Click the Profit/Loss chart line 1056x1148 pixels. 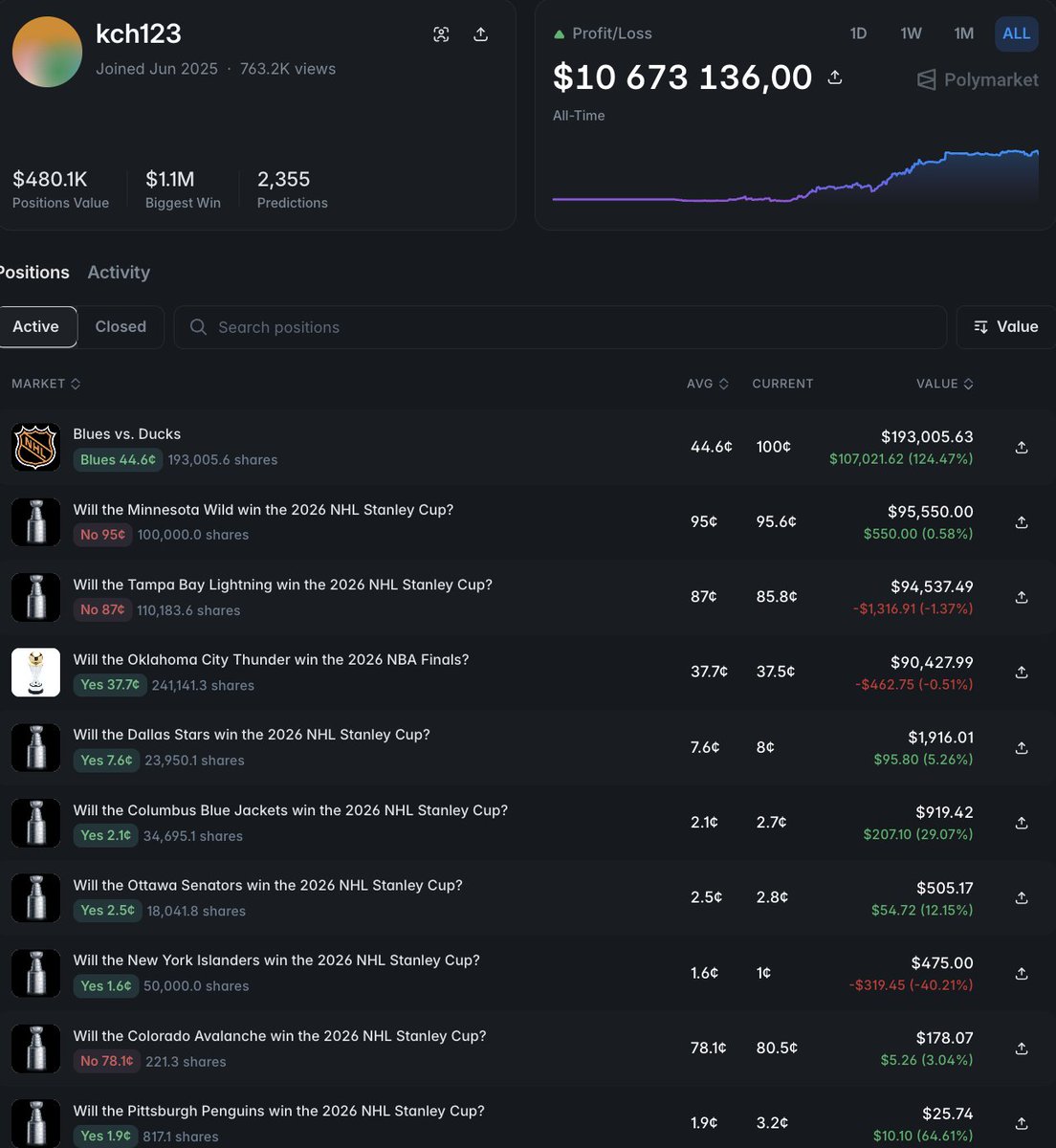(796, 177)
